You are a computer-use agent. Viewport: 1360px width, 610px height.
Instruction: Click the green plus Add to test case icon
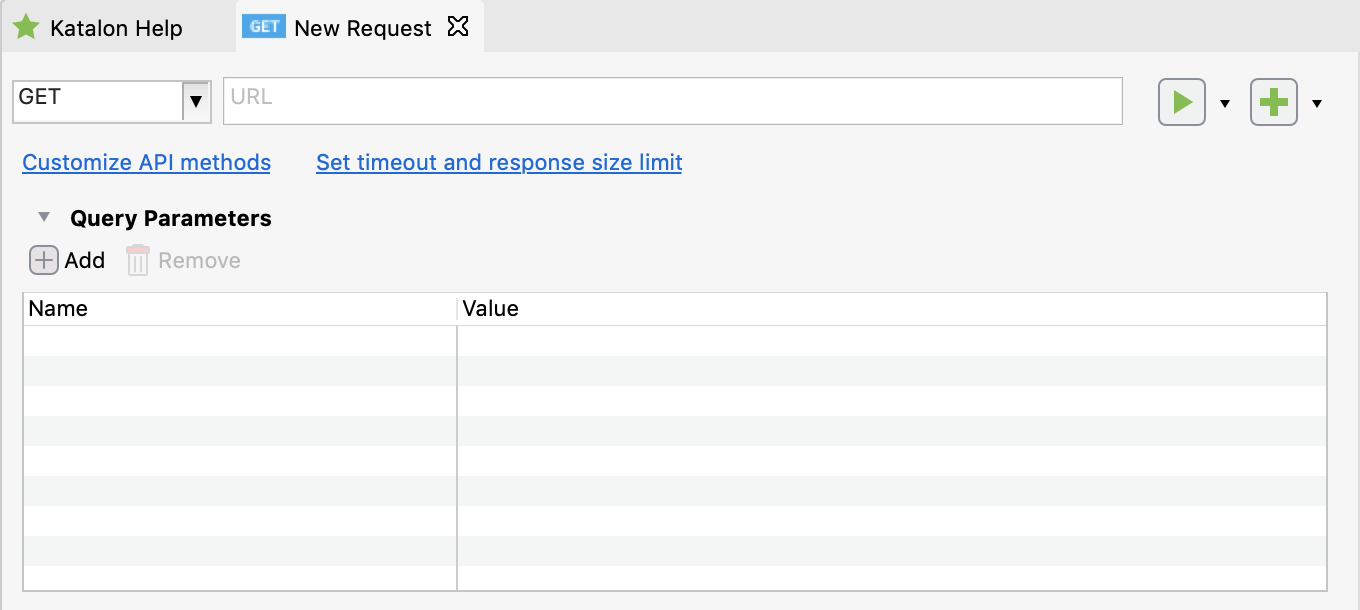(x=1273, y=103)
